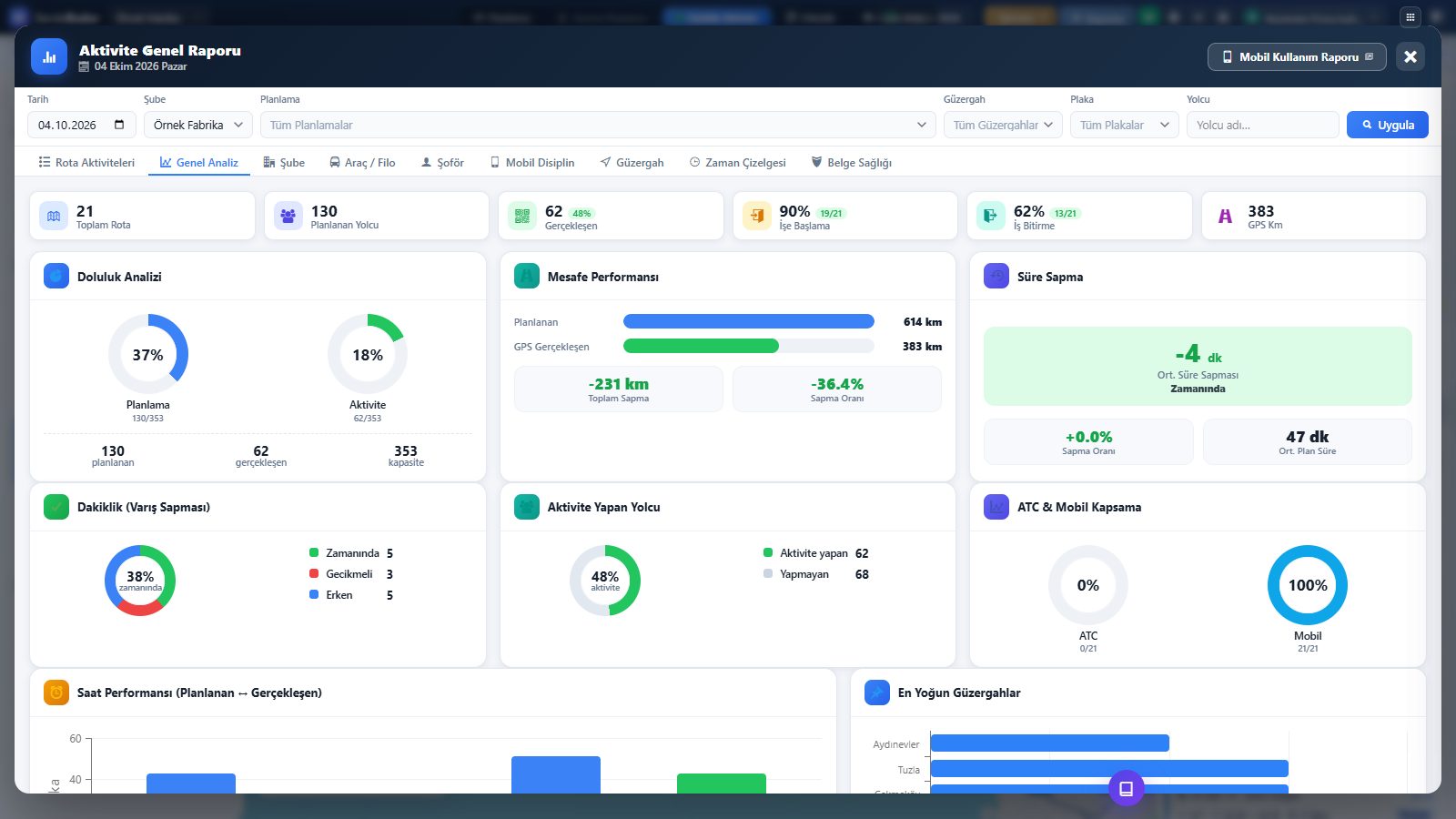Click the ATC & Mobil Kapsama icon

996,507
